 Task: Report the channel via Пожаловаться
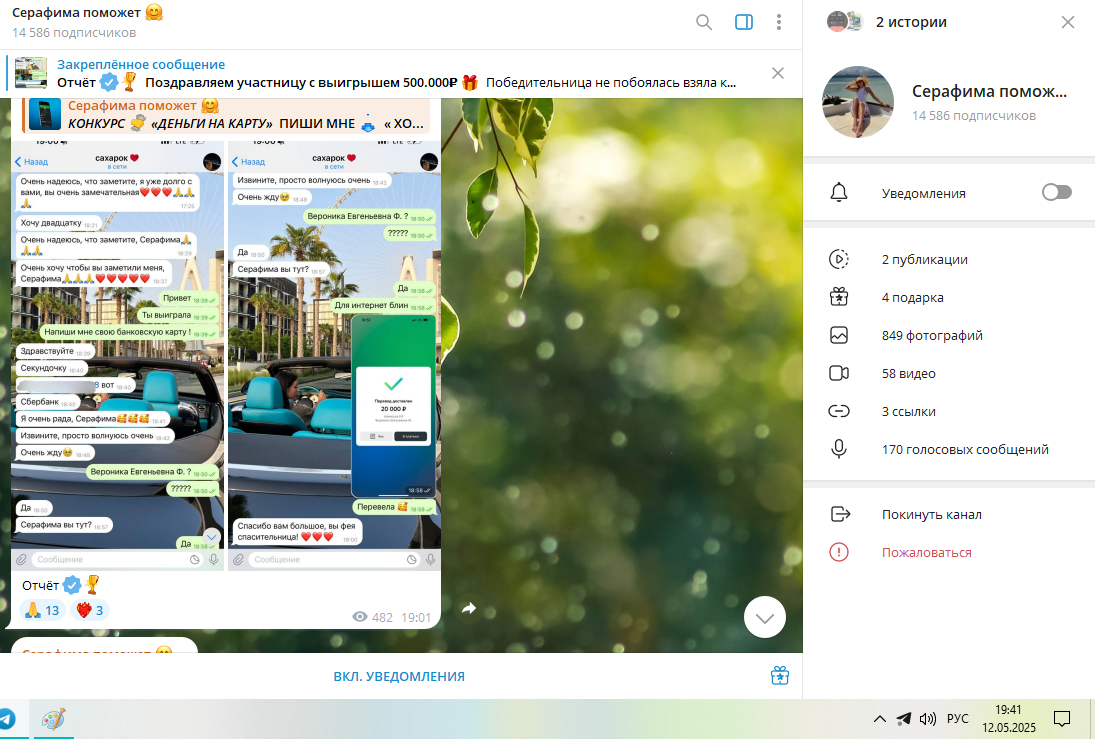pyautogui.click(x=926, y=553)
